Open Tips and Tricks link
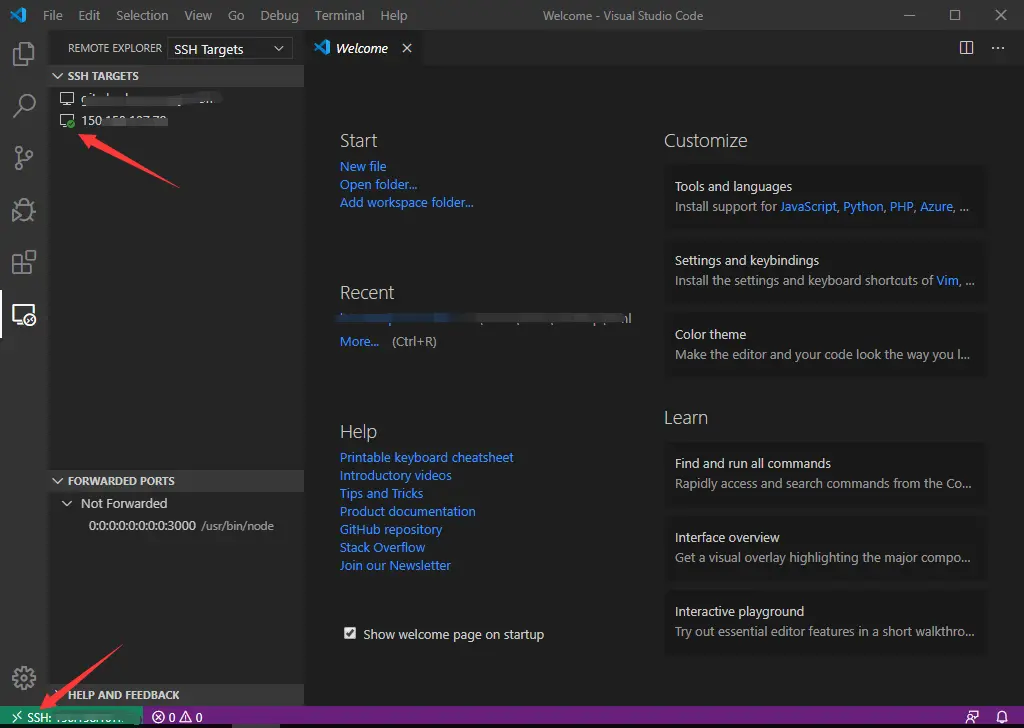This screenshot has height=728, width=1024. 381,494
